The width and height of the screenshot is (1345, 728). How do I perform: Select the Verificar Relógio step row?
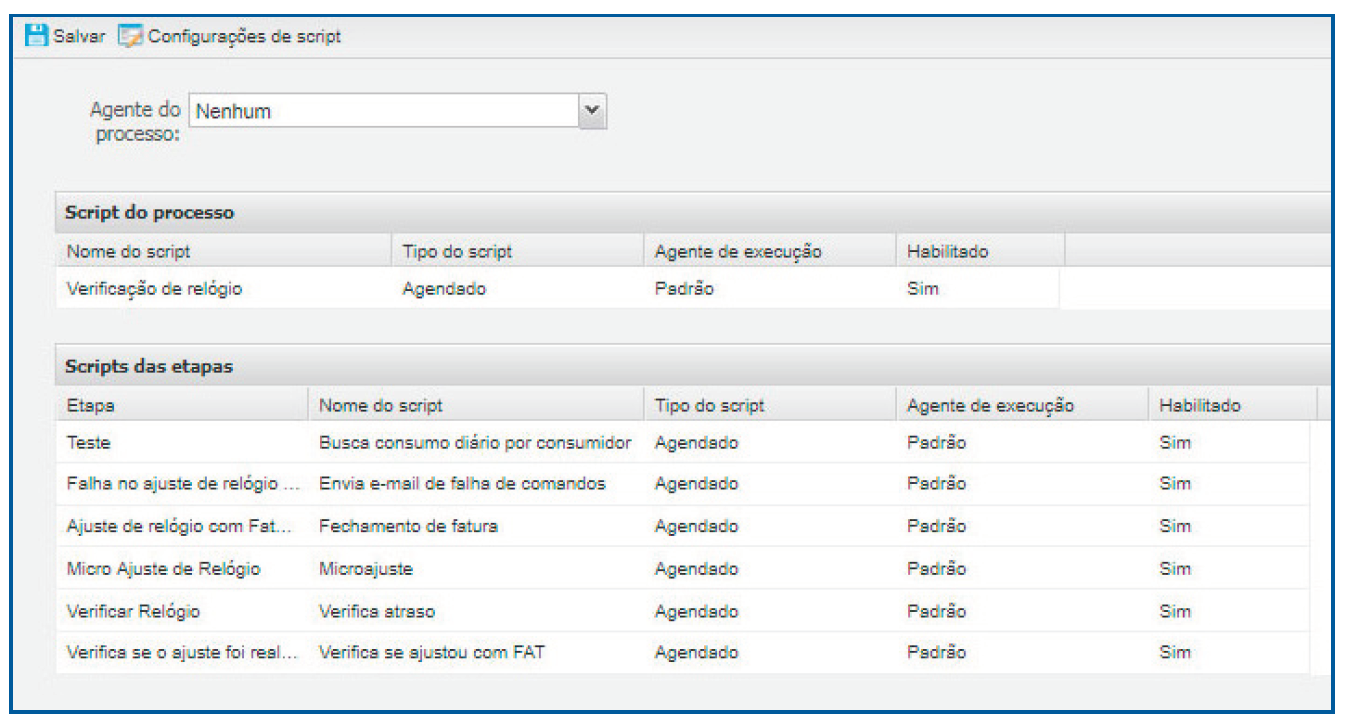[133, 611]
